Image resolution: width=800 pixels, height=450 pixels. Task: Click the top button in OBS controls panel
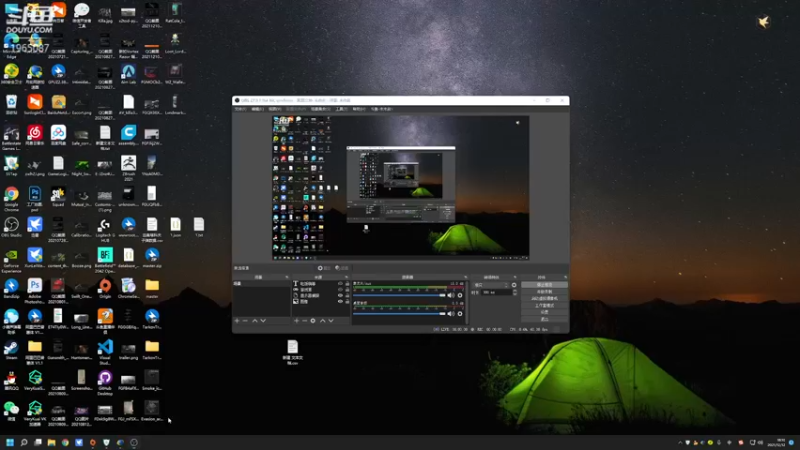pos(544,285)
